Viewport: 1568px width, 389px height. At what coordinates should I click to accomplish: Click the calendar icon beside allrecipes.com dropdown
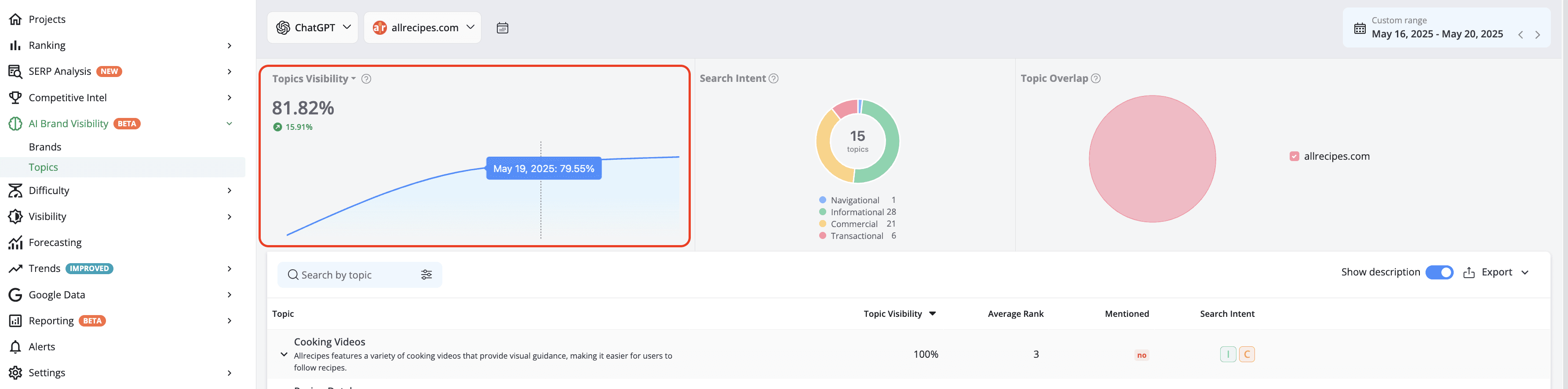click(502, 28)
